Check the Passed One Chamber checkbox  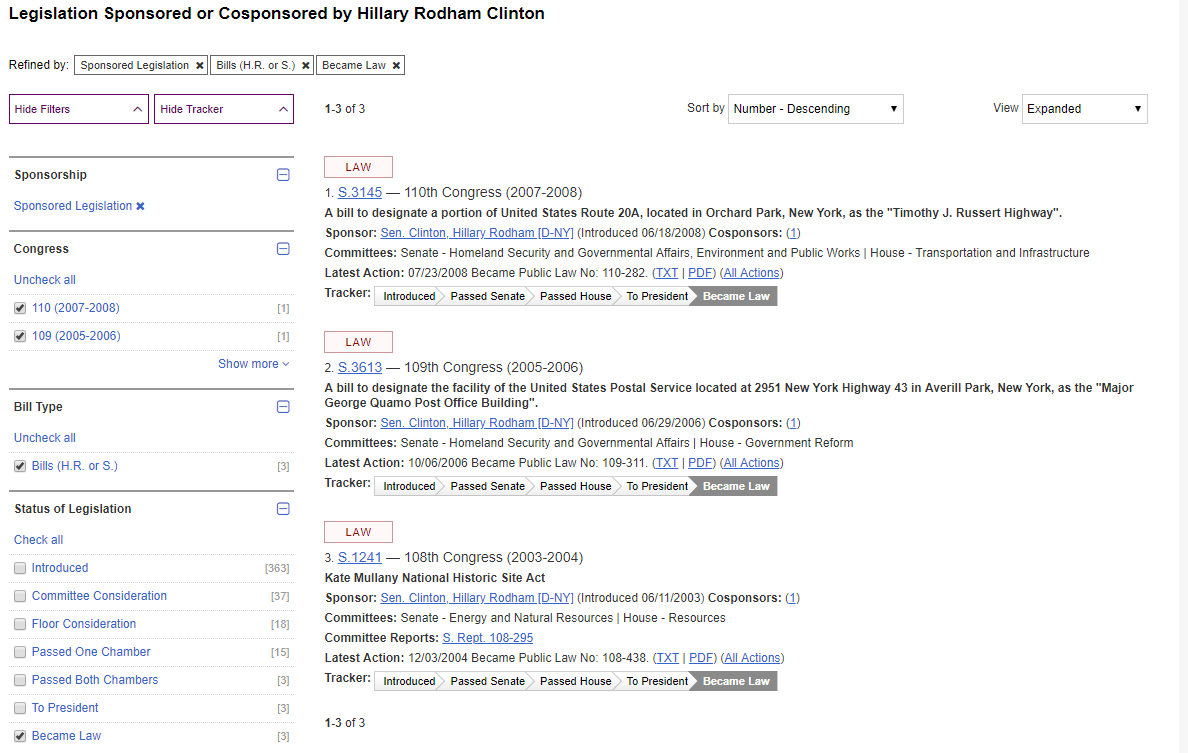click(20, 652)
